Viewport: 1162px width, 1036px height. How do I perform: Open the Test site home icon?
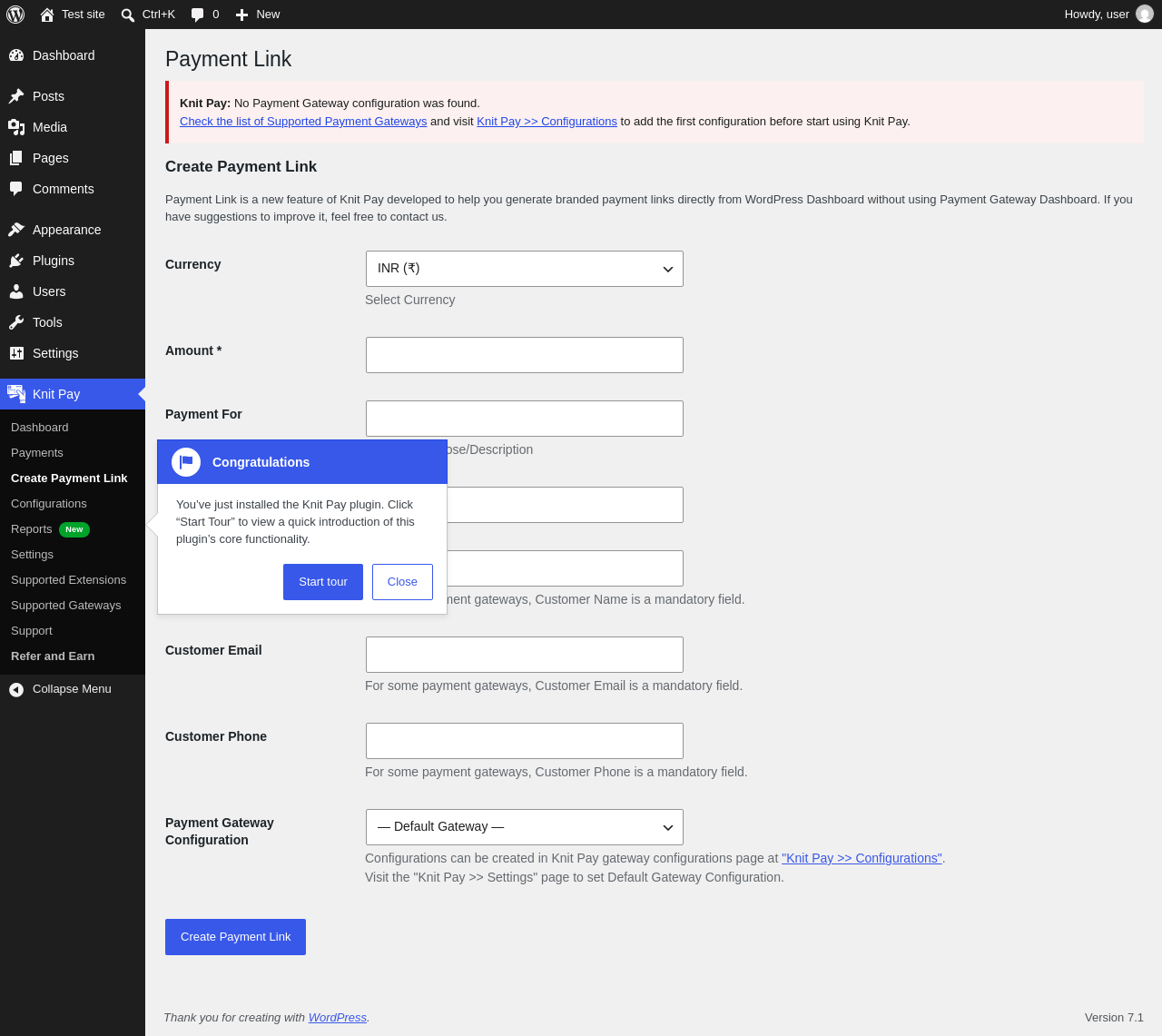point(47,15)
